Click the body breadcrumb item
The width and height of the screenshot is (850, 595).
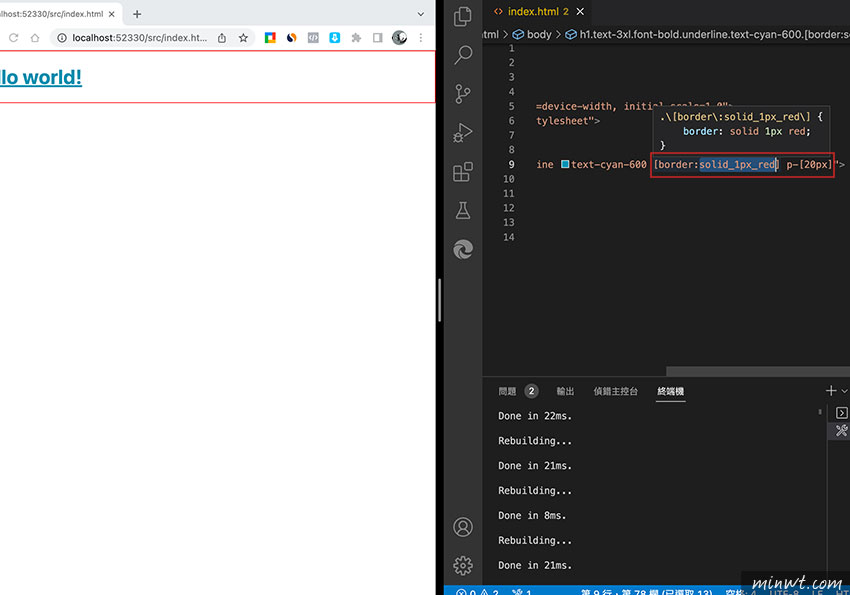[x=532, y=35]
